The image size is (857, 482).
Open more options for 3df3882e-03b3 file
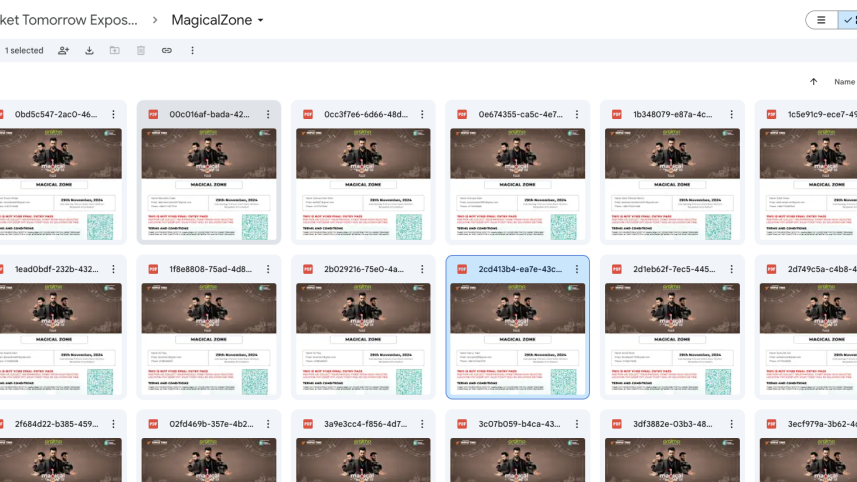coord(731,424)
